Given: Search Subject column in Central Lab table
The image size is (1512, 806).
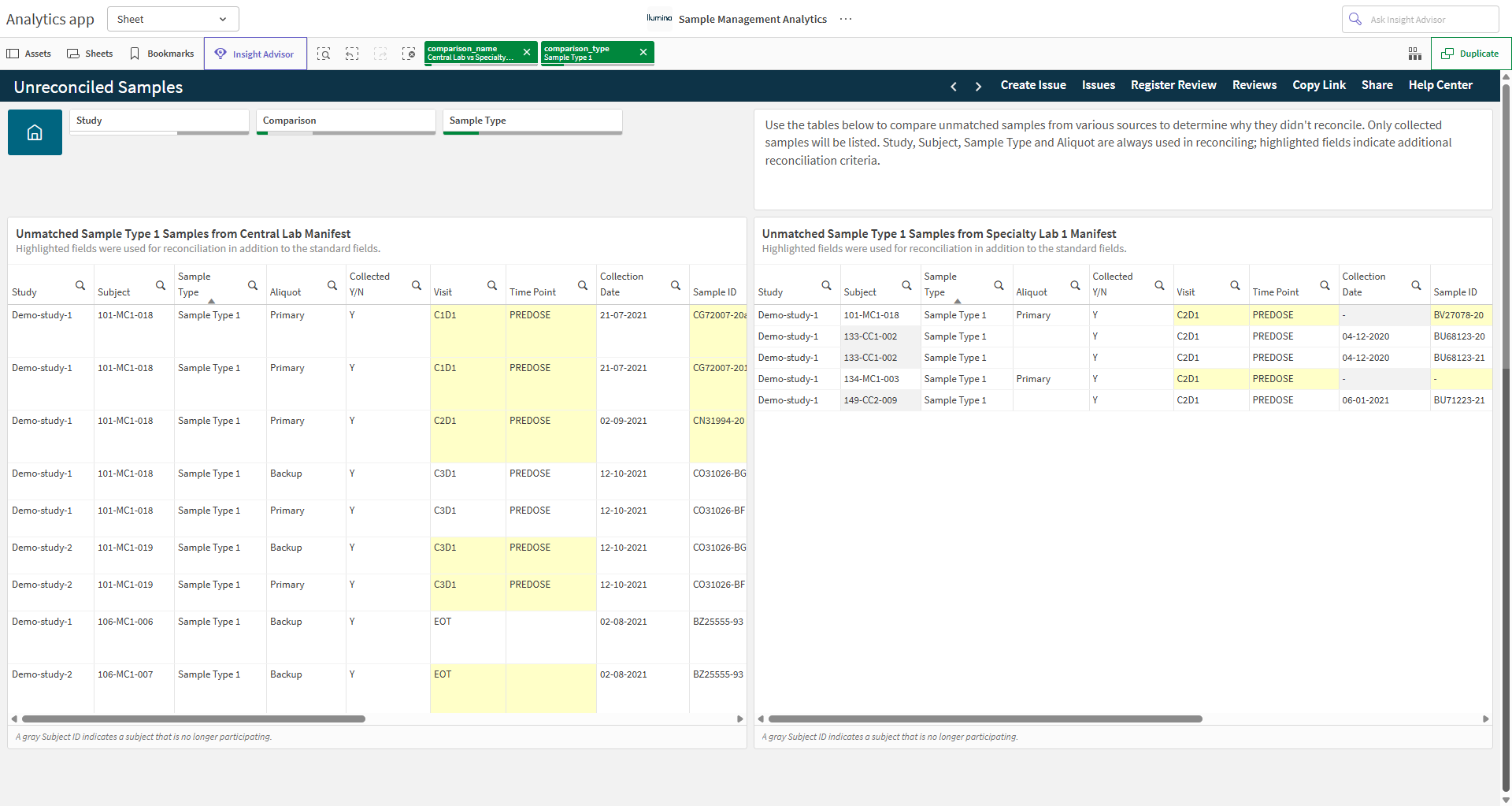Looking at the screenshot, I should (161, 285).
